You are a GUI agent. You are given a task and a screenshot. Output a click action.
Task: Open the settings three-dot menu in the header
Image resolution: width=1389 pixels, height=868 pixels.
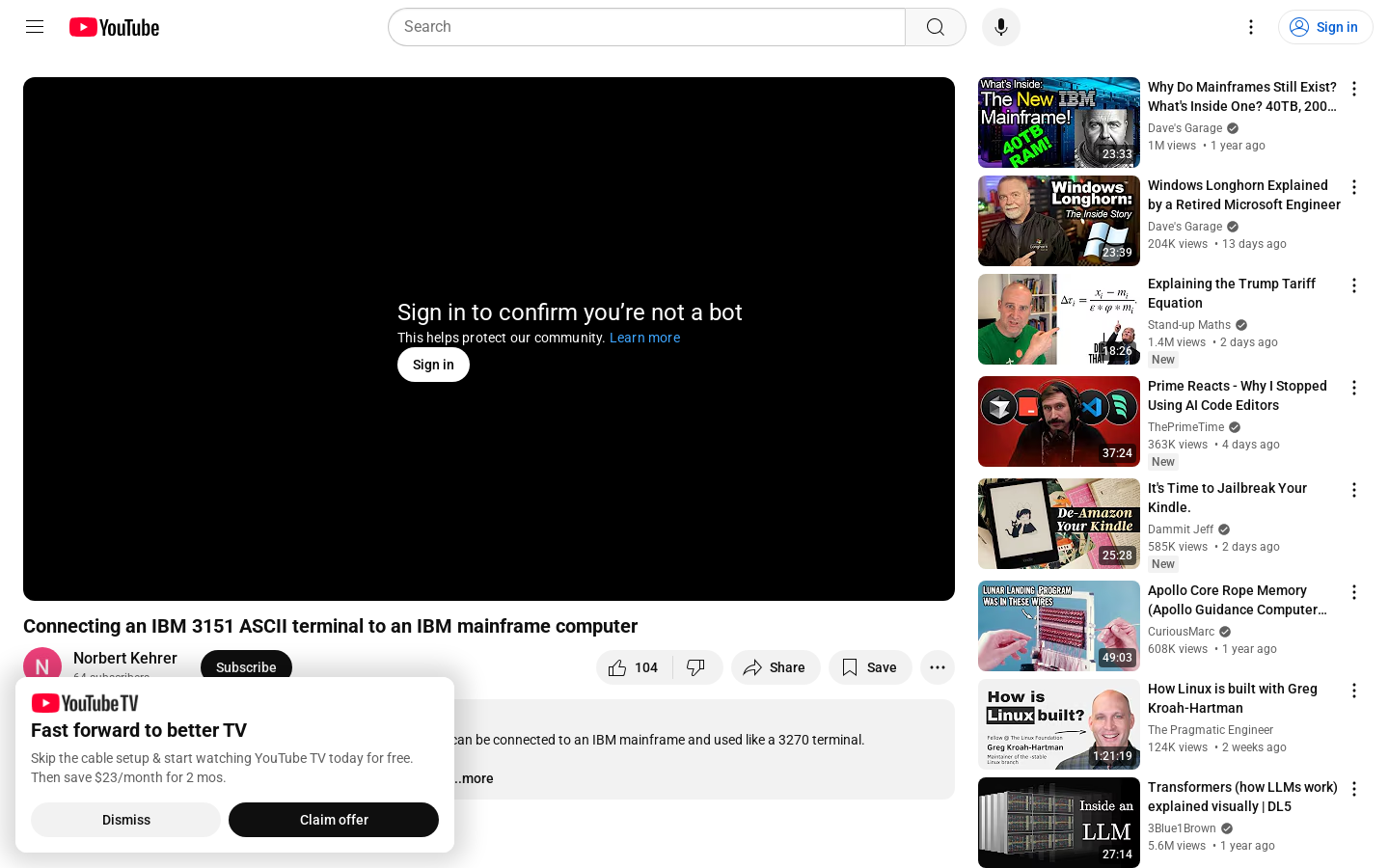click(1251, 27)
